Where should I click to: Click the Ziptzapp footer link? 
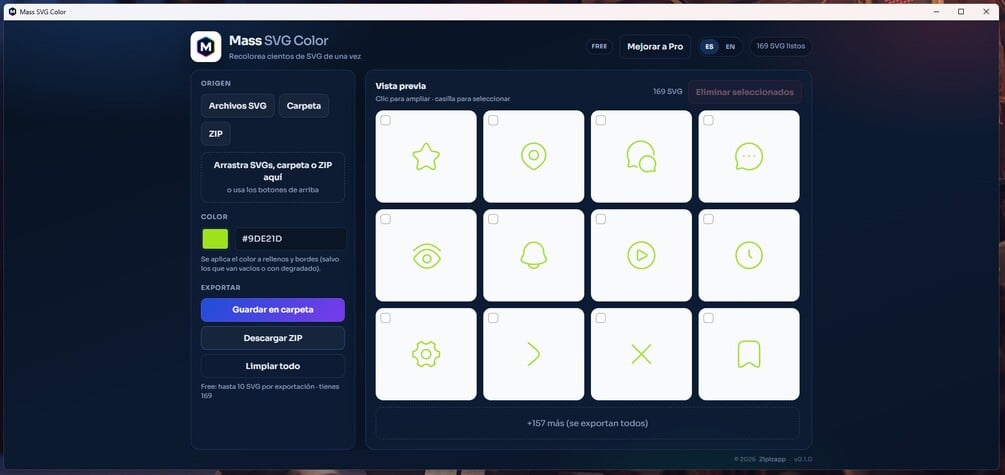point(774,460)
